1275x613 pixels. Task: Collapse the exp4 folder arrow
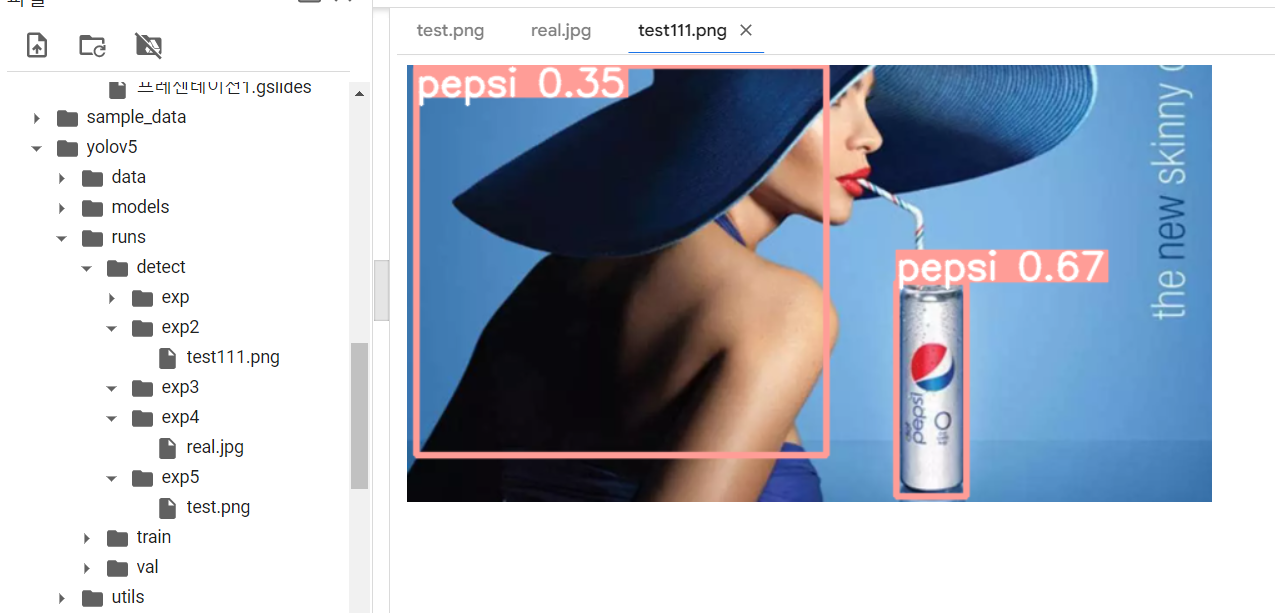tap(112, 418)
